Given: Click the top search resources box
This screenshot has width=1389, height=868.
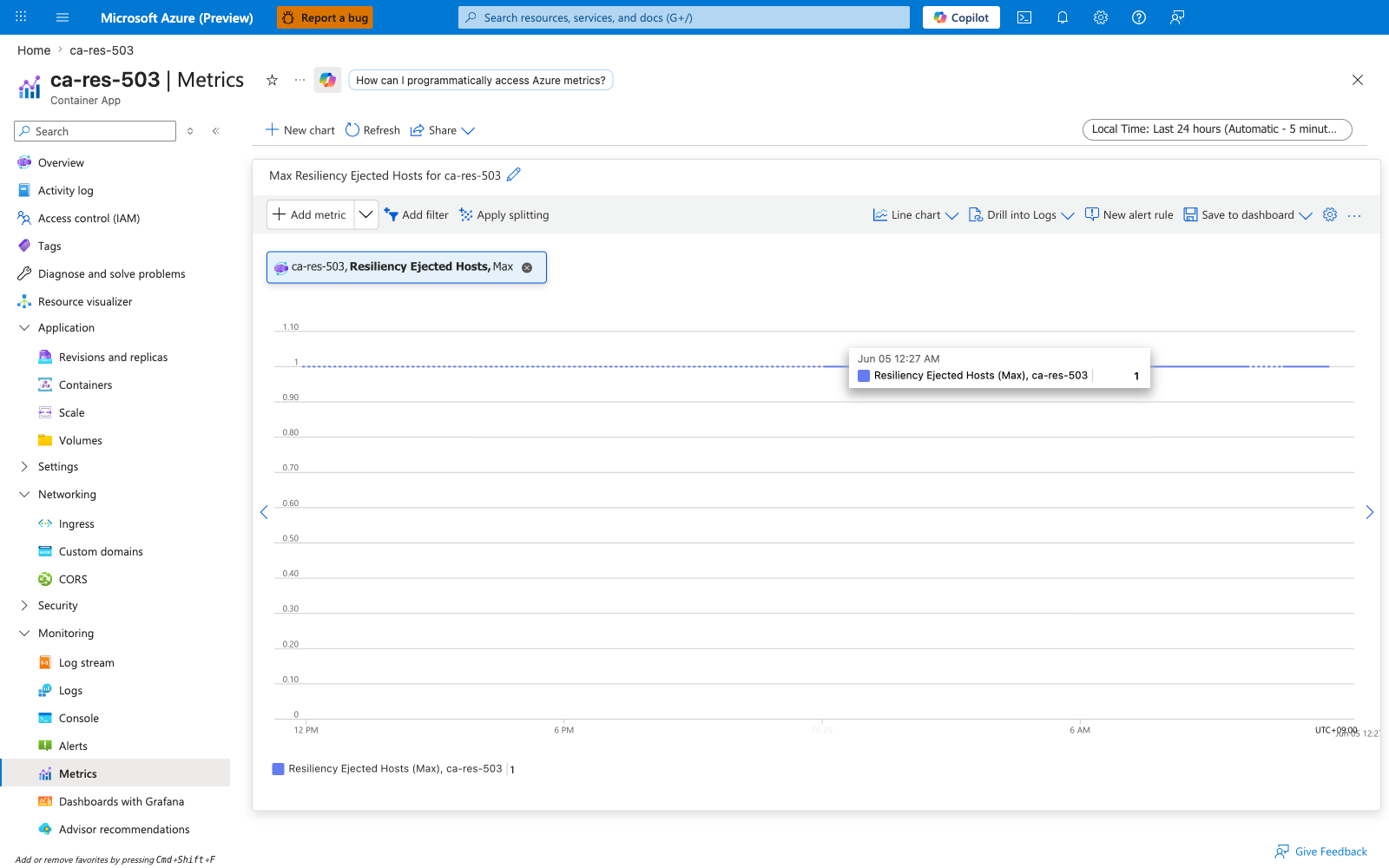Looking at the screenshot, I should point(684,17).
